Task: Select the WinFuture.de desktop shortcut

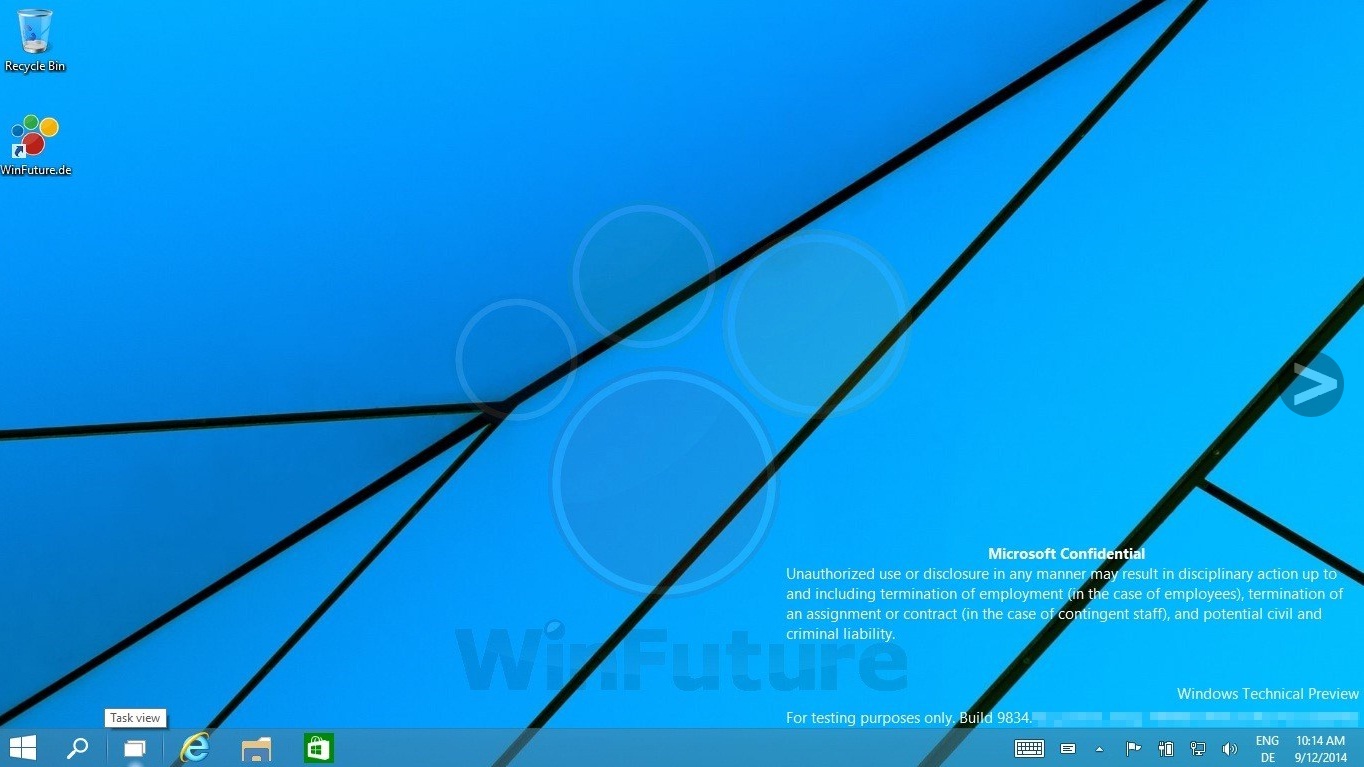Action: (x=35, y=146)
